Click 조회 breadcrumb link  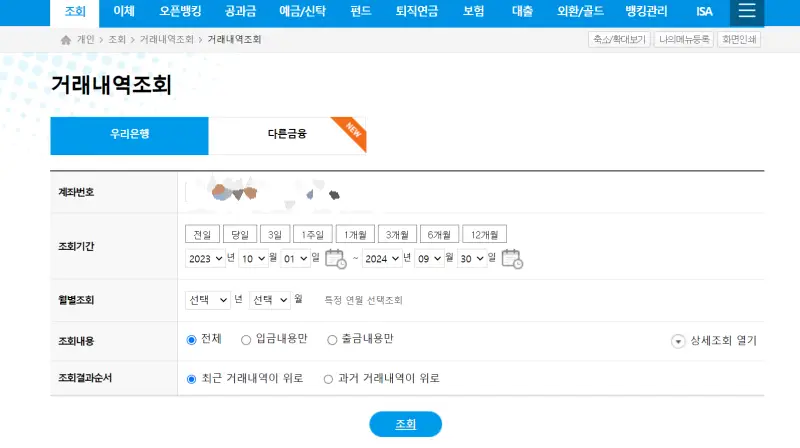117,40
